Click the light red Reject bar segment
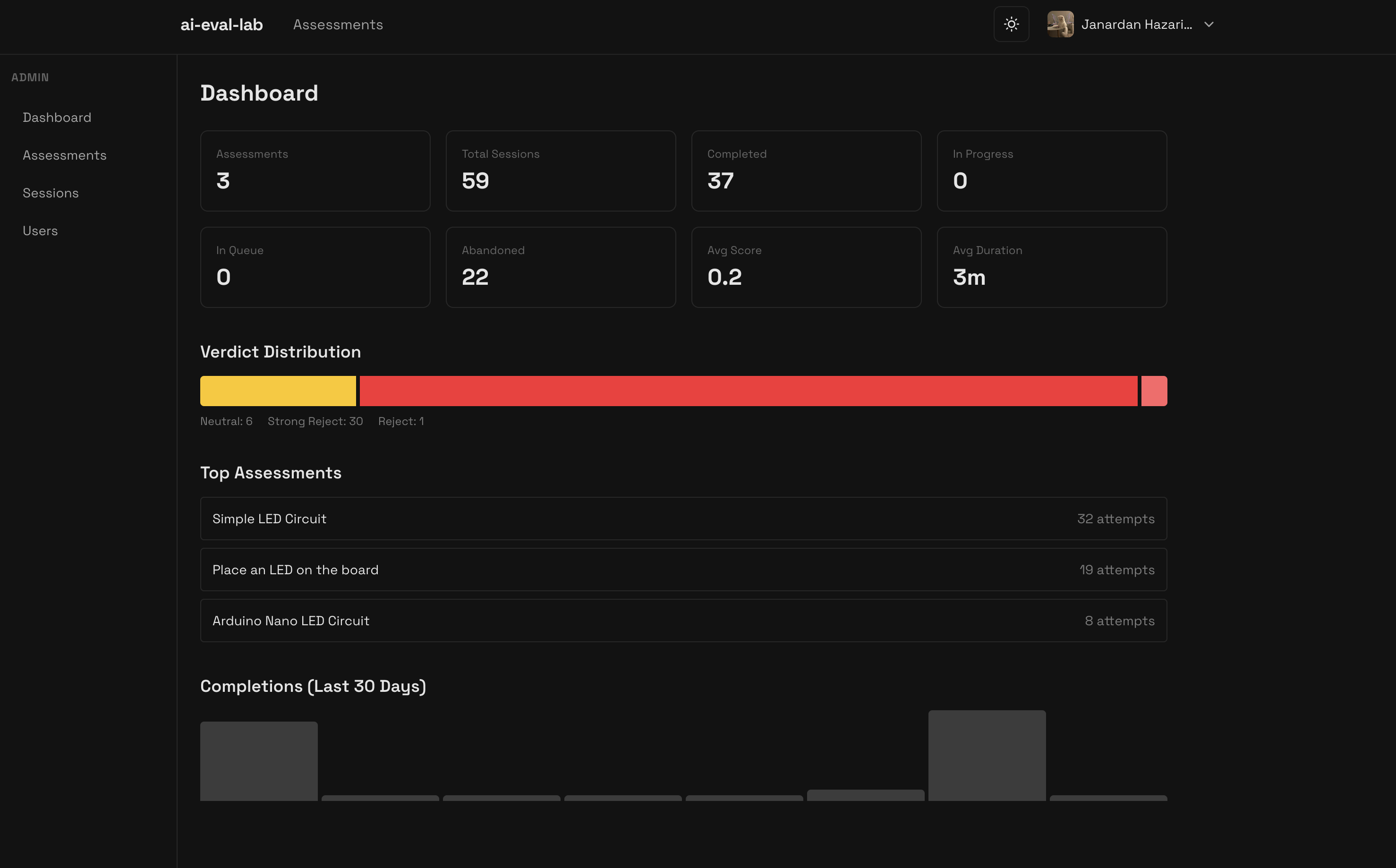The width and height of the screenshot is (1396, 868). click(1154, 391)
